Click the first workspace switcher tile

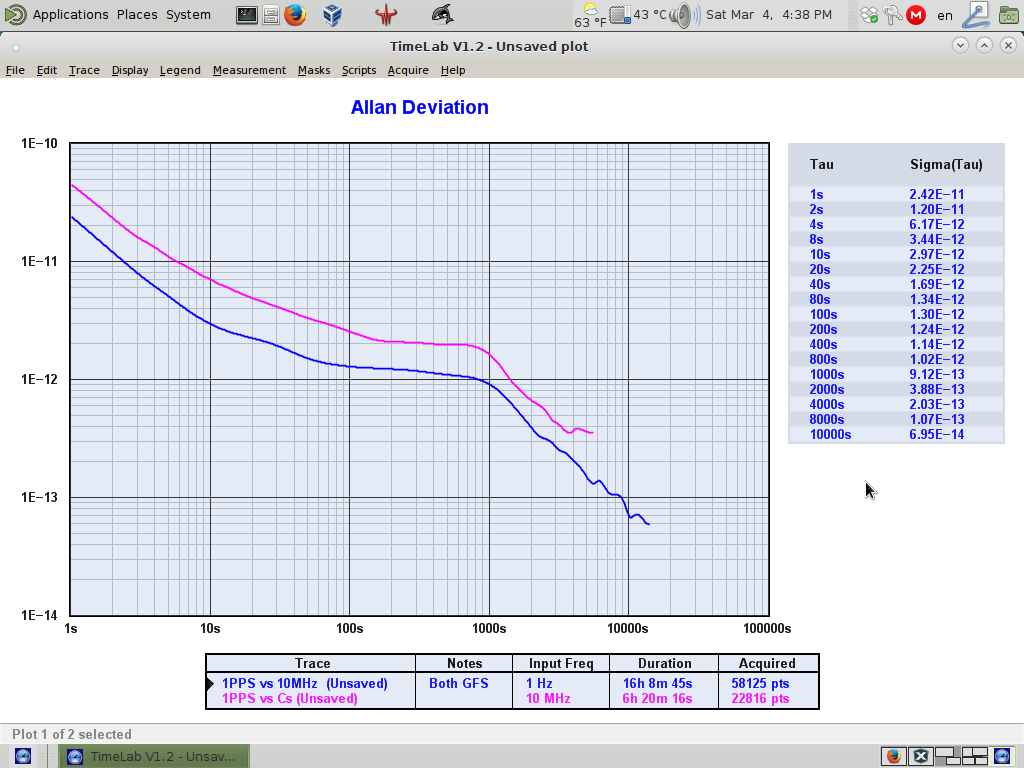948,756
